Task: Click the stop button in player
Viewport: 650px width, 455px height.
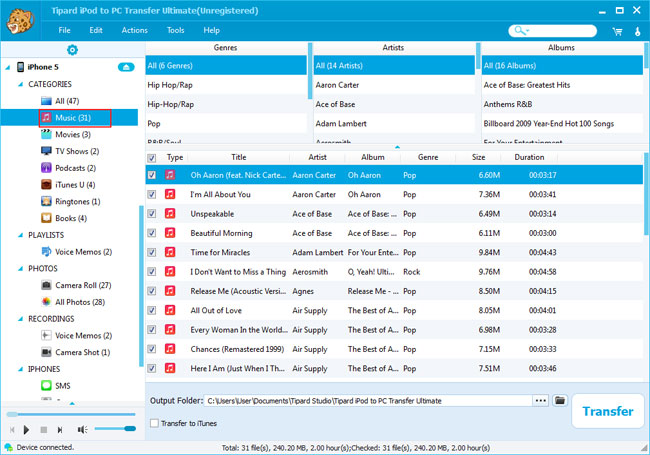Action: coord(44,430)
